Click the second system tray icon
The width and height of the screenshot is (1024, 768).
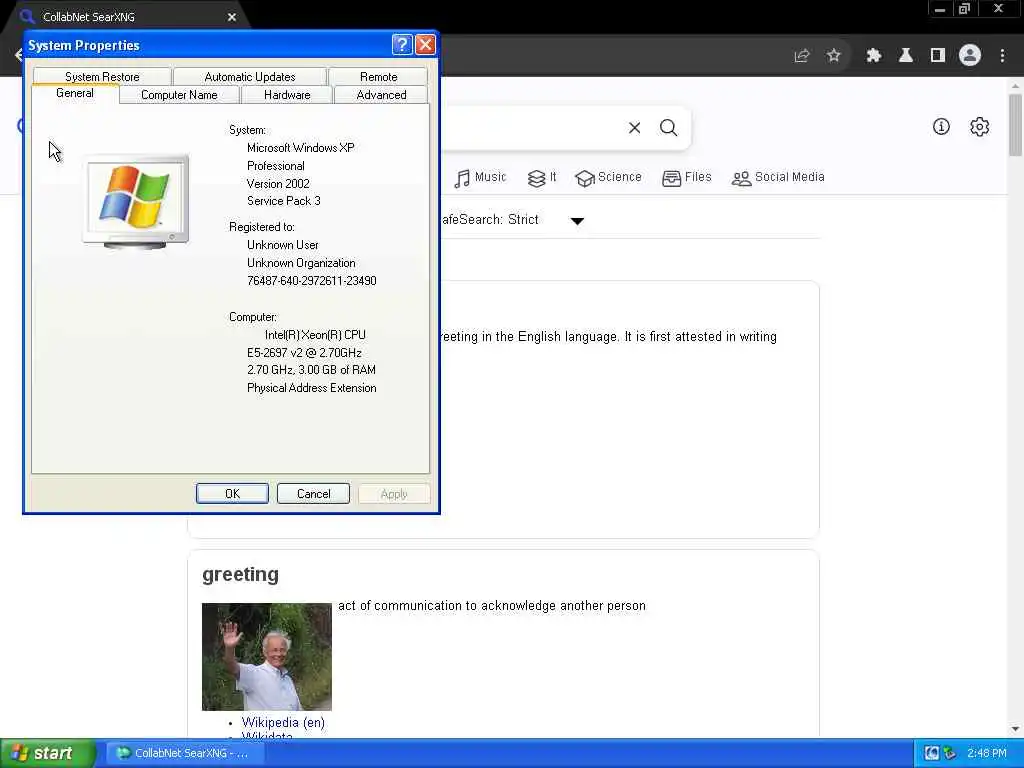point(950,753)
